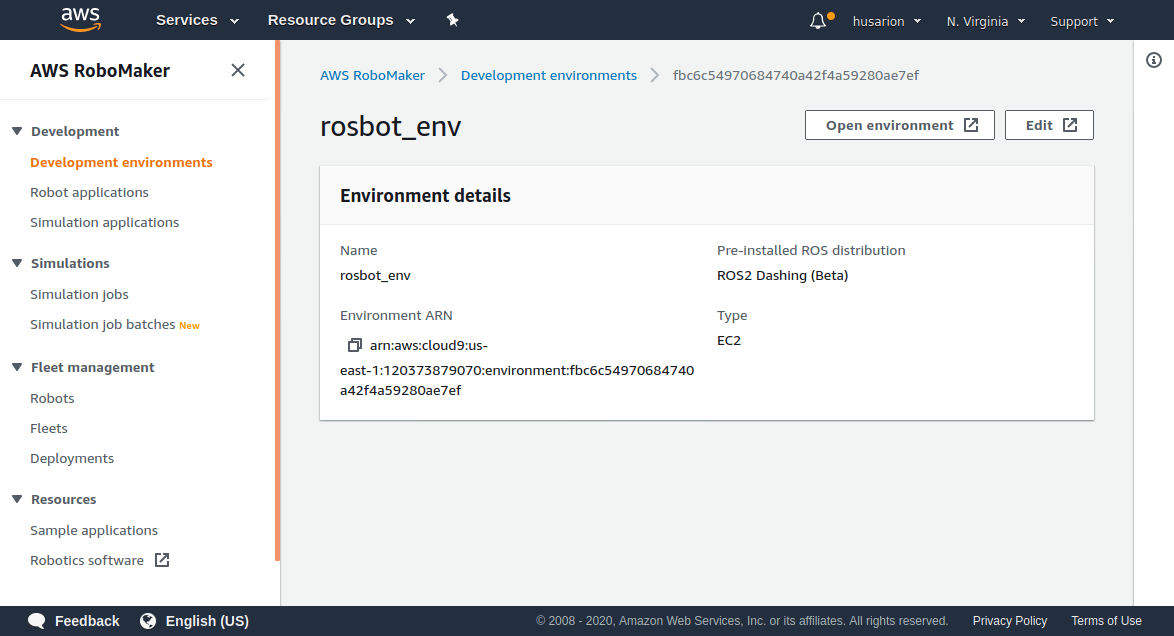This screenshot has width=1174, height=636.
Task: Open the Services dropdown menu
Action: pos(197,20)
